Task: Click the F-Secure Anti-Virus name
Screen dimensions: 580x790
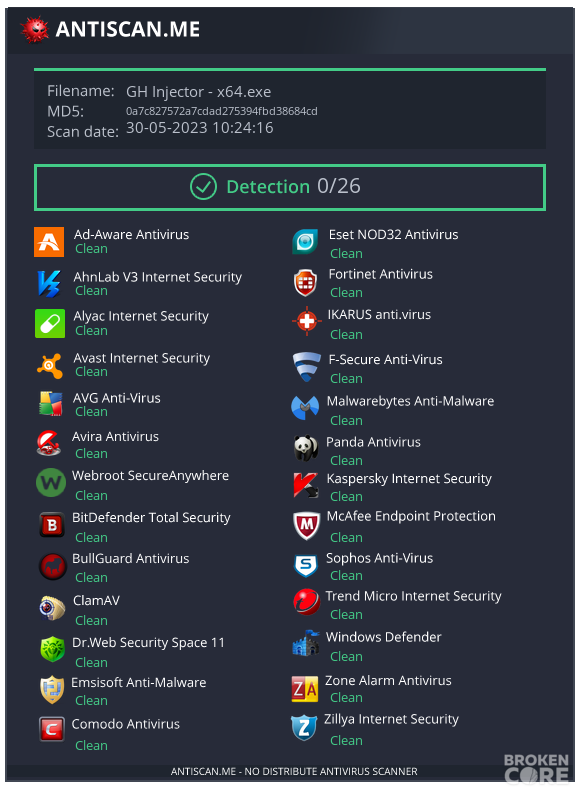Action: [385, 359]
